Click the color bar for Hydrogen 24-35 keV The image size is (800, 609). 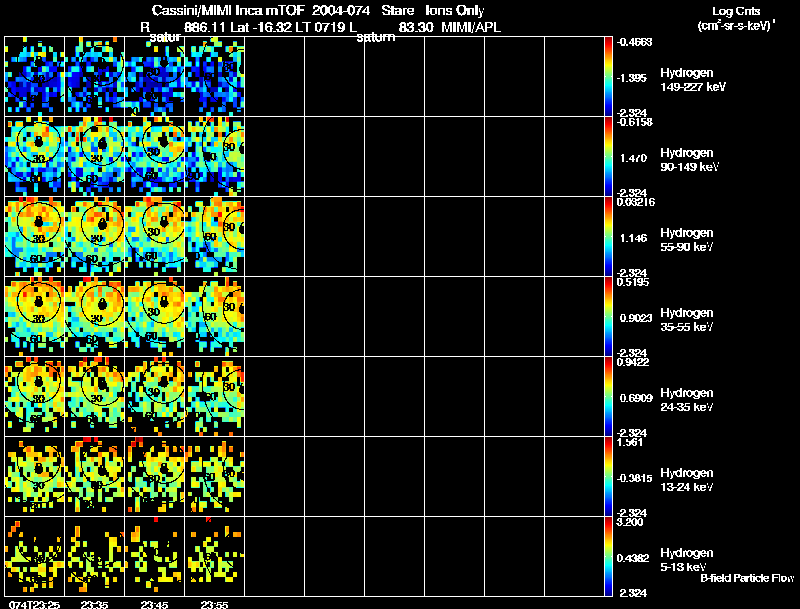pos(608,397)
